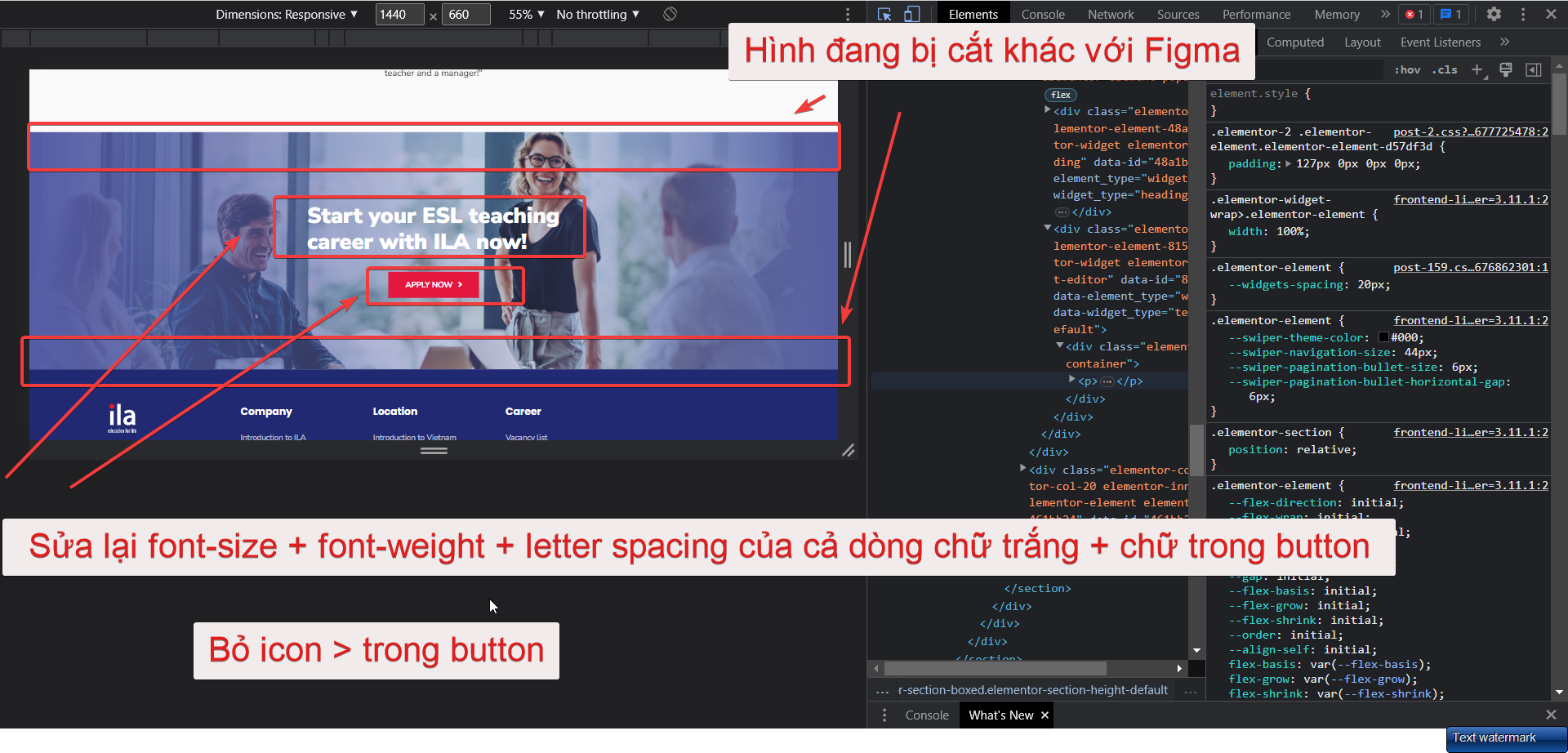Toggle the computed styles sidebar pane

point(1534,69)
